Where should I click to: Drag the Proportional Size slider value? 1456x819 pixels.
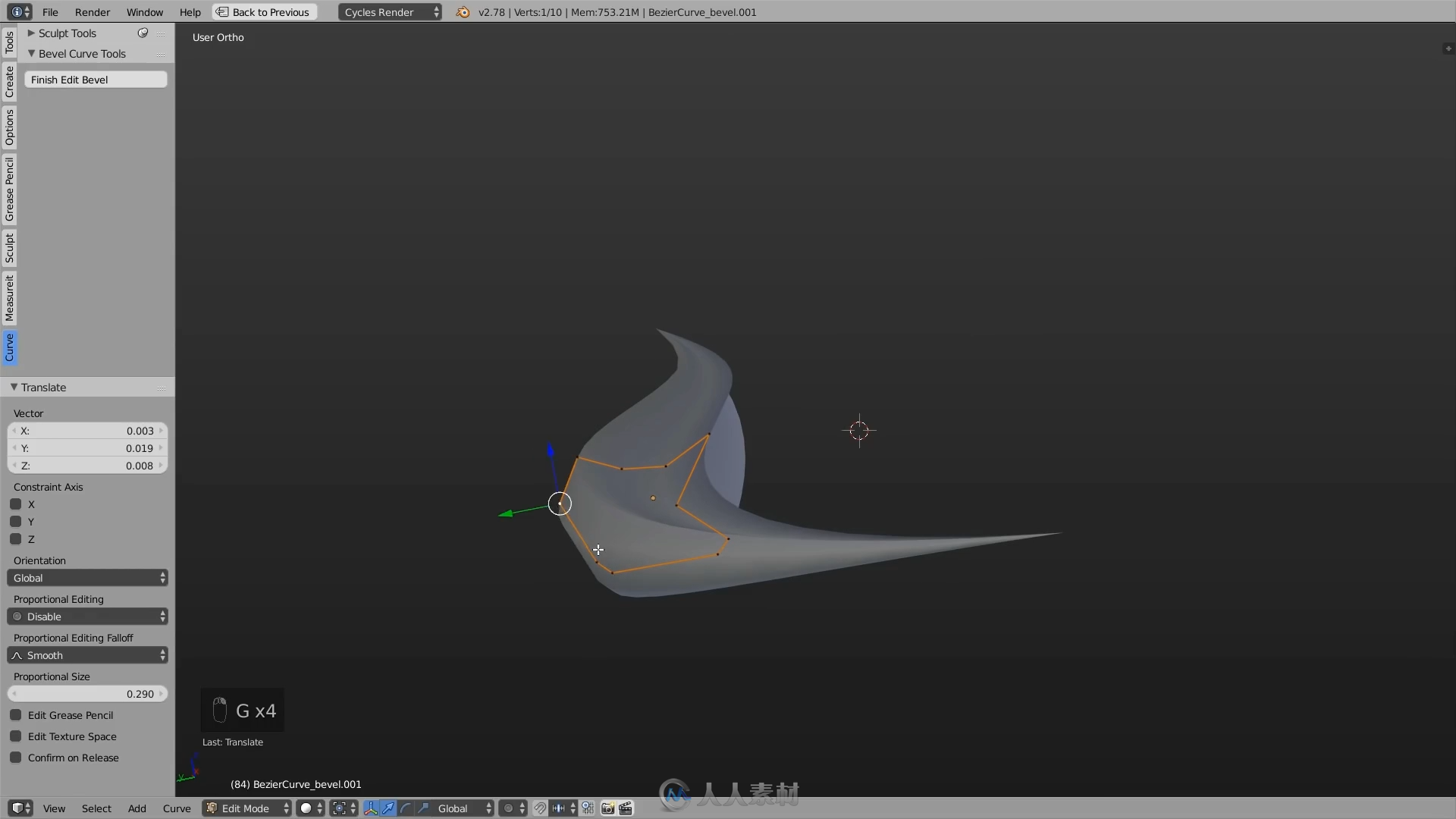[88, 693]
